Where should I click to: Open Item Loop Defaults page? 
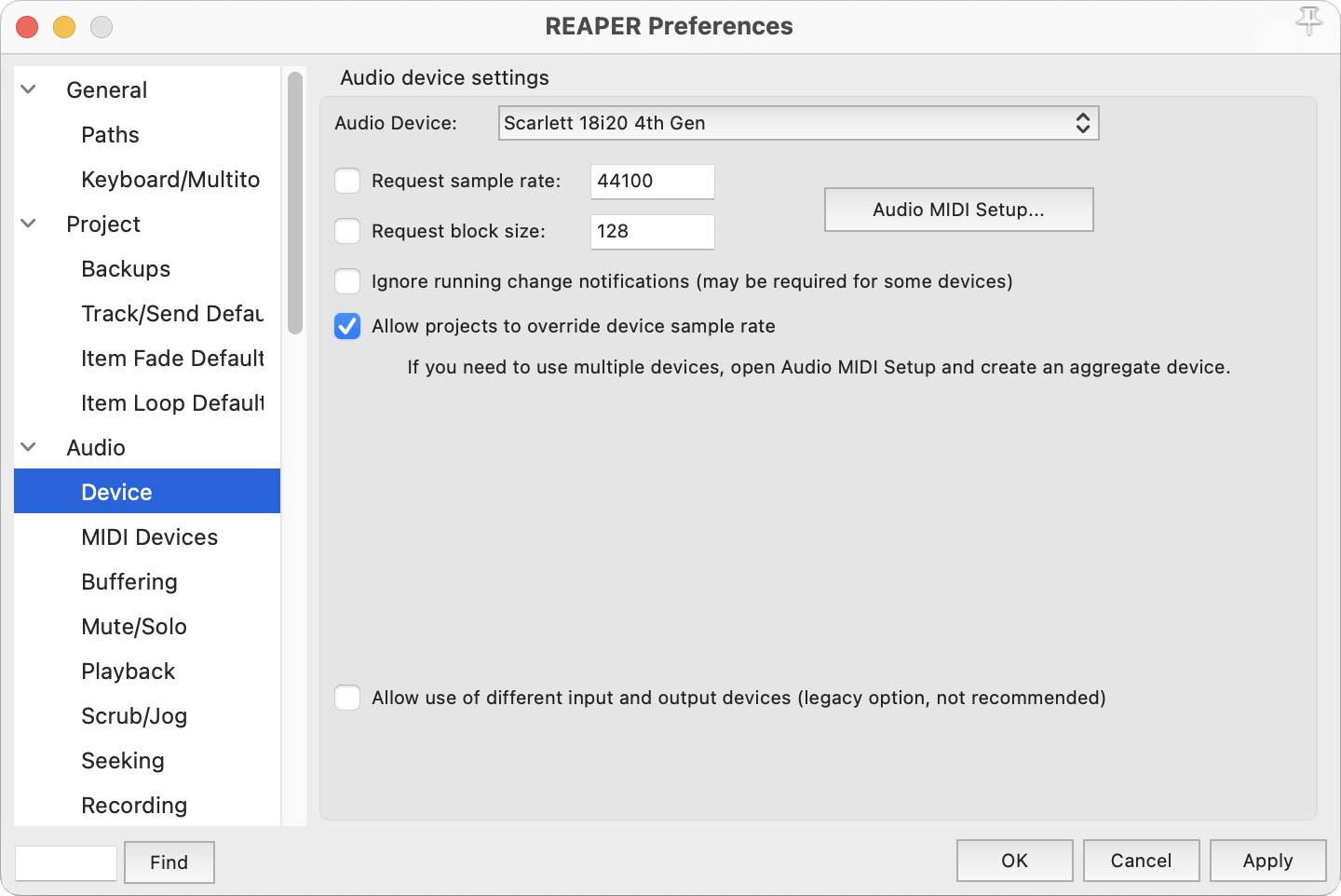click(x=172, y=403)
